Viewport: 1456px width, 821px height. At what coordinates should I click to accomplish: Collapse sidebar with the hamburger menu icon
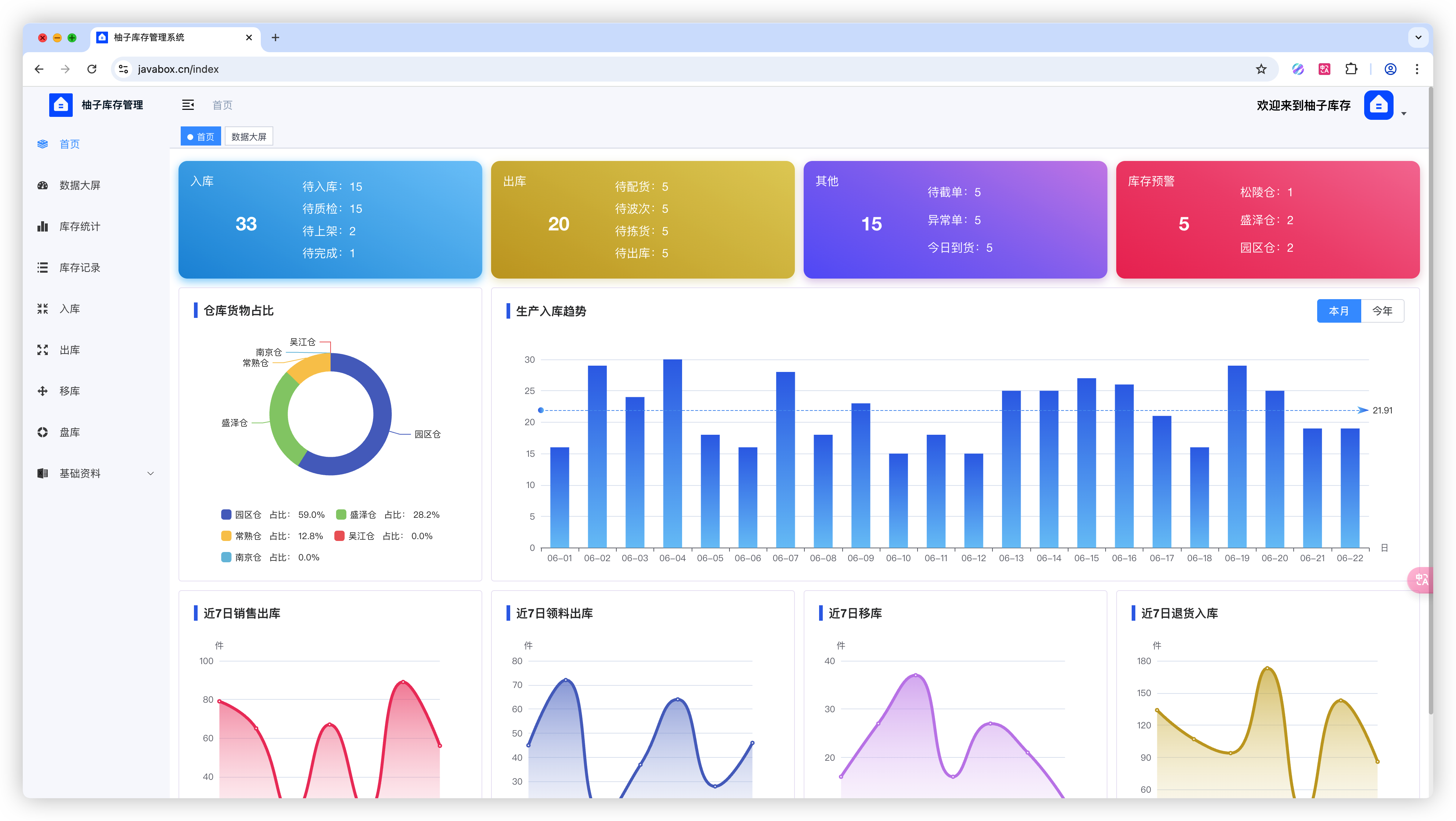(x=188, y=105)
